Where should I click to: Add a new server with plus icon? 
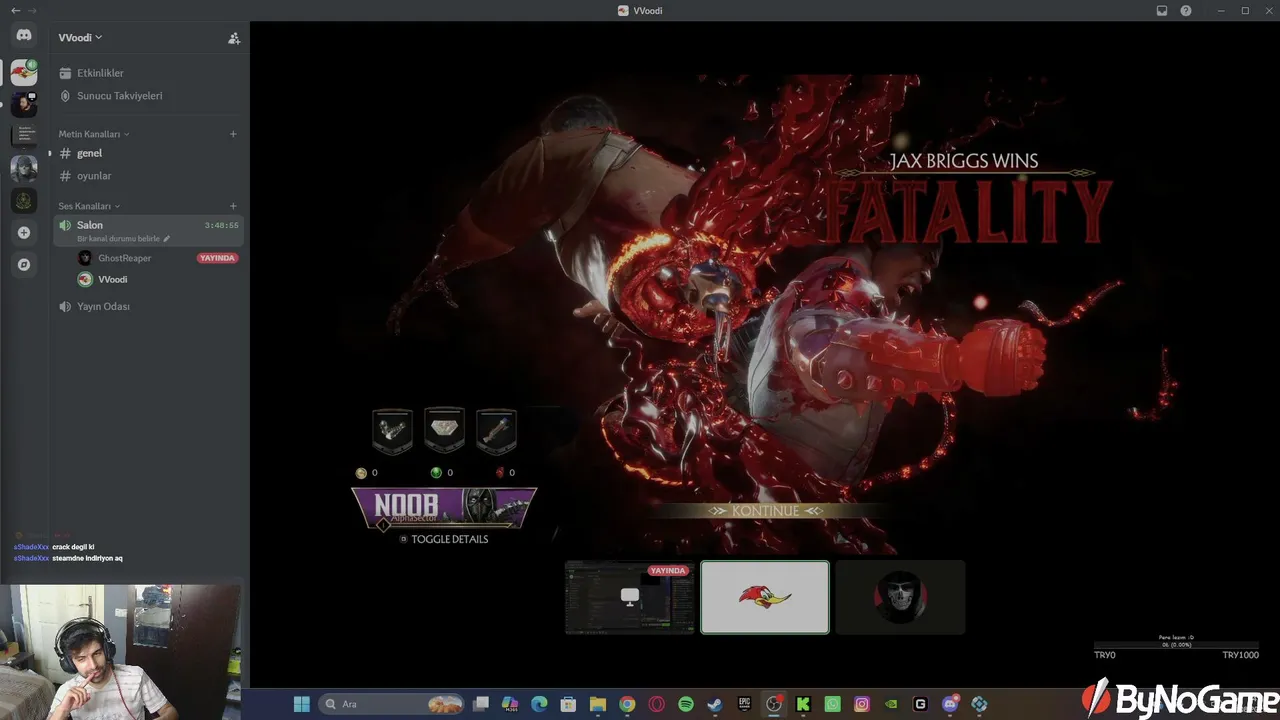click(x=24, y=232)
